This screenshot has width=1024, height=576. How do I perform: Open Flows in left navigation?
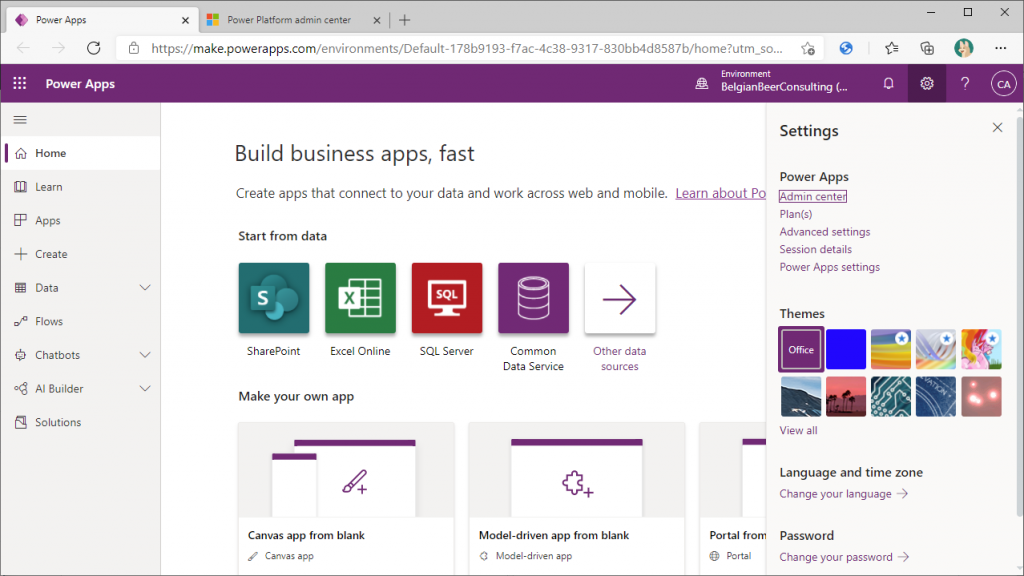[81, 321]
